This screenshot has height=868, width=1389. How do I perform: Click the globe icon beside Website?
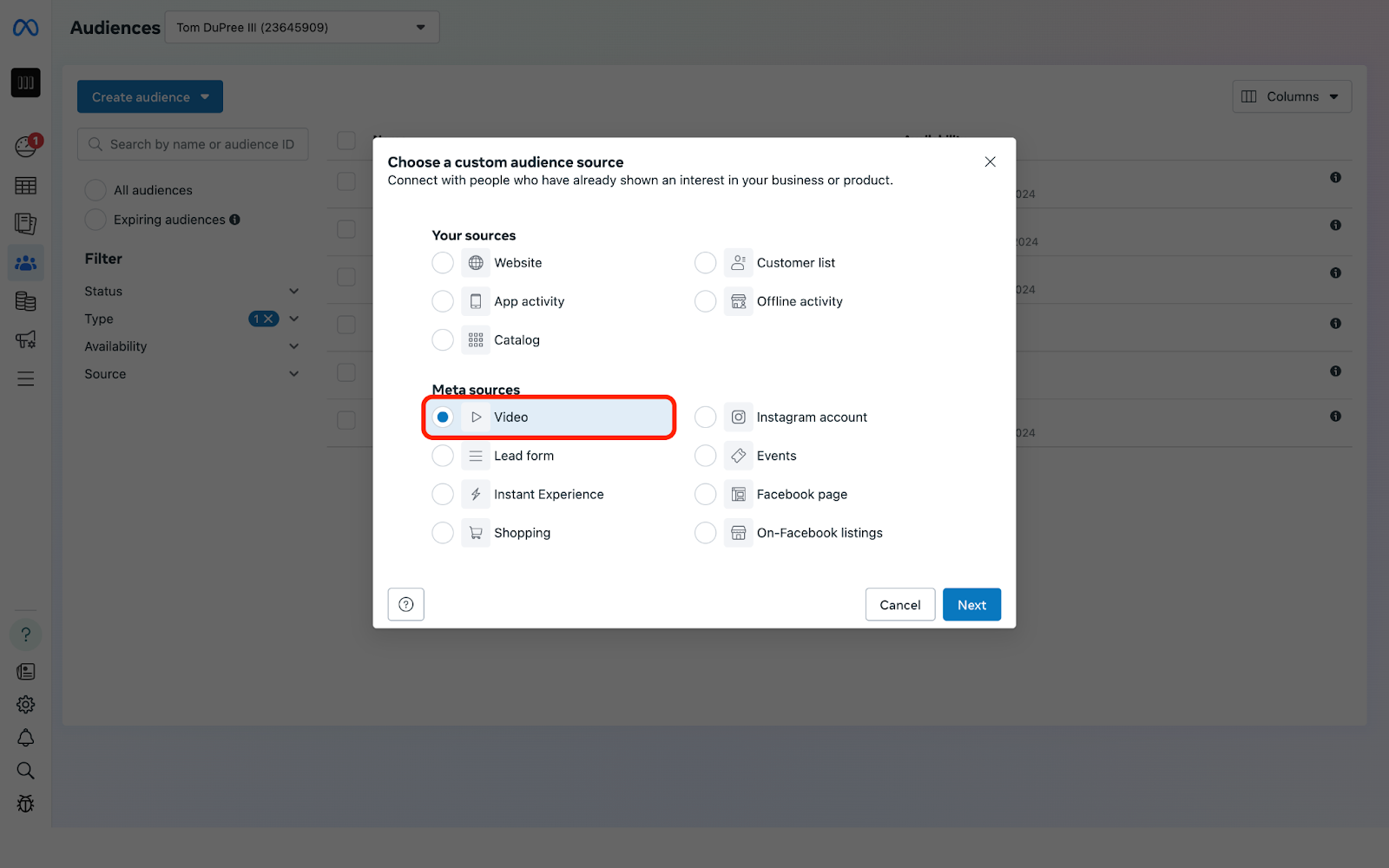pyautogui.click(x=476, y=263)
